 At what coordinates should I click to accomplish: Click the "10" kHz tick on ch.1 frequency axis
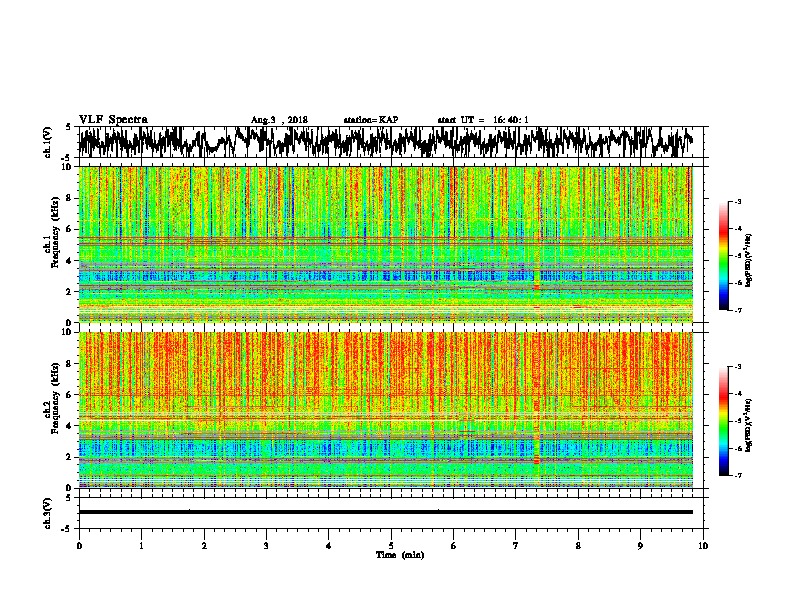click(x=68, y=167)
